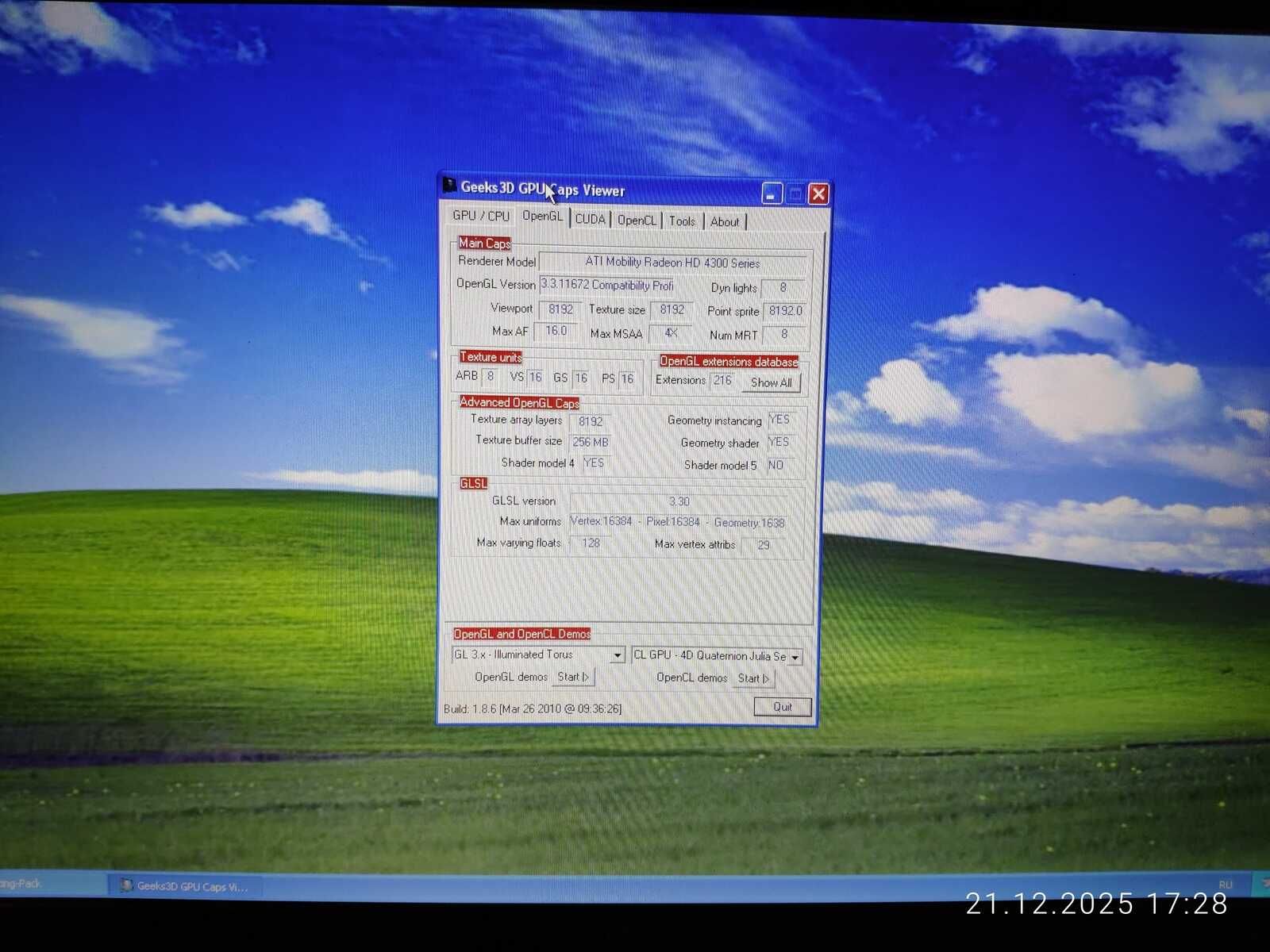1270x952 pixels.
Task: Go to the OpenCL tab
Action: [637, 221]
